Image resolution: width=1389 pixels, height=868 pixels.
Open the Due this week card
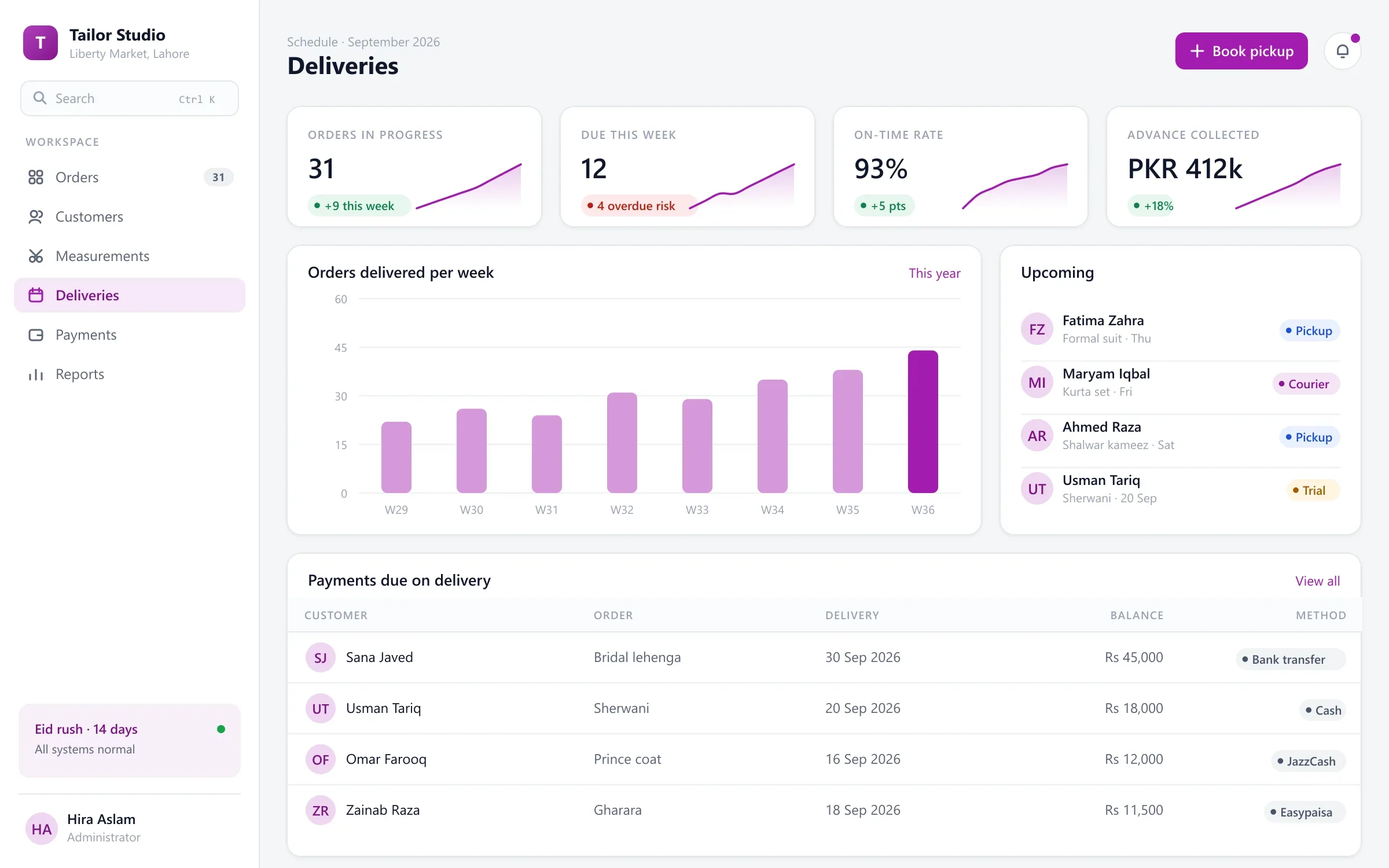688,167
